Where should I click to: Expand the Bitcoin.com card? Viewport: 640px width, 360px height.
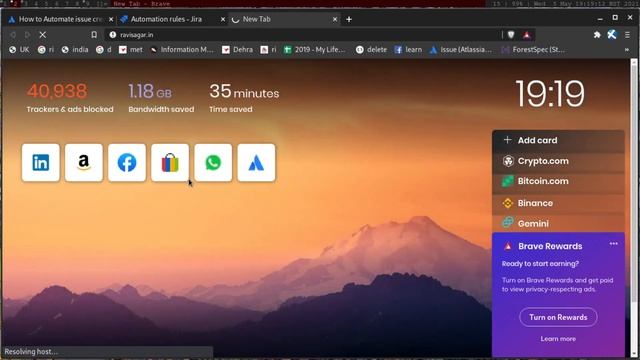tap(558, 181)
